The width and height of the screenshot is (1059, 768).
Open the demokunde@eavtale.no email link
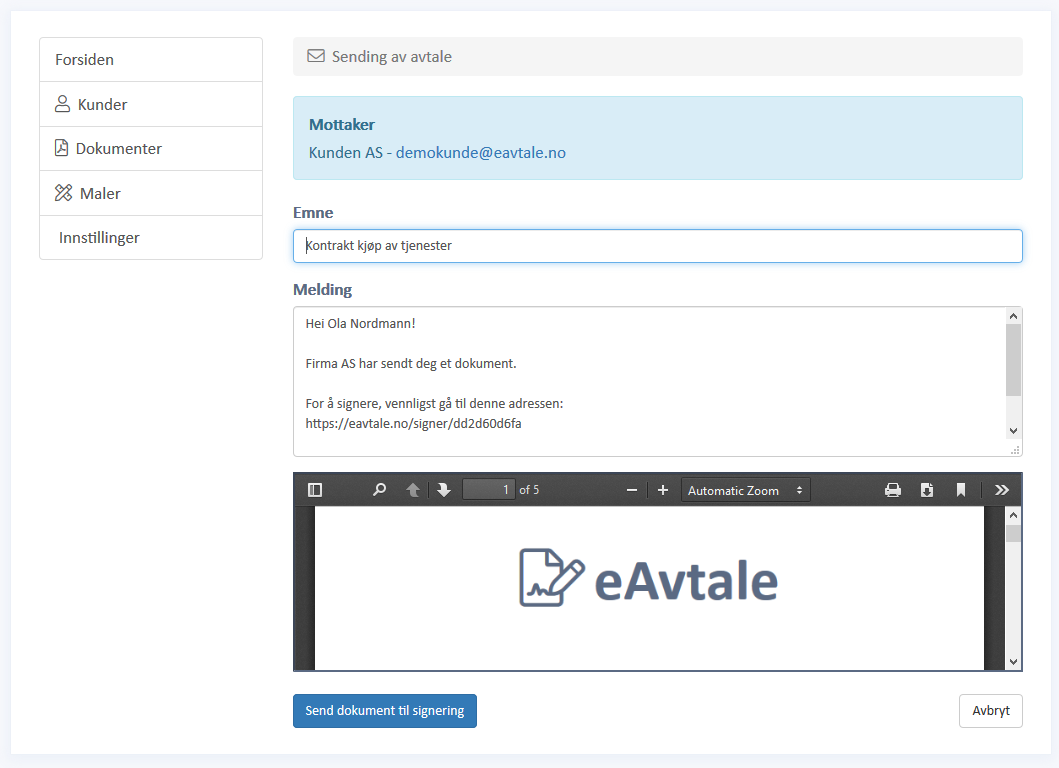tap(480, 152)
